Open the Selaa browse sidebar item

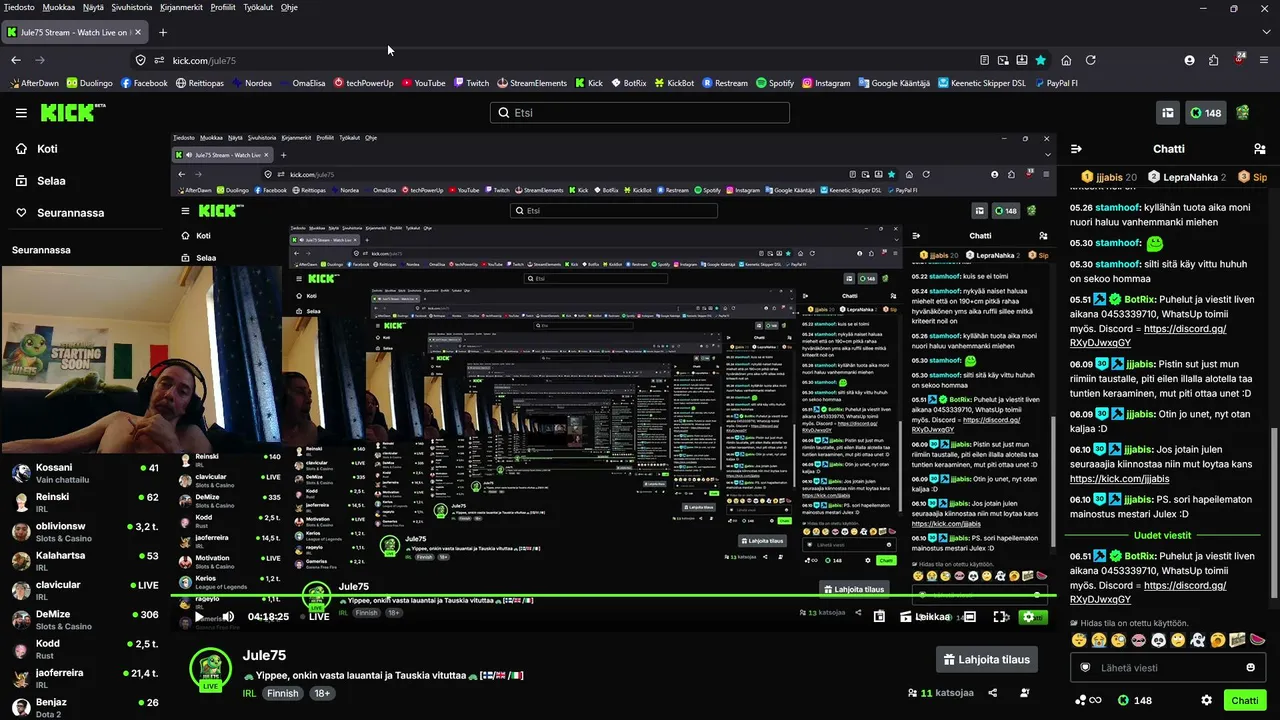[x=41, y=181]
